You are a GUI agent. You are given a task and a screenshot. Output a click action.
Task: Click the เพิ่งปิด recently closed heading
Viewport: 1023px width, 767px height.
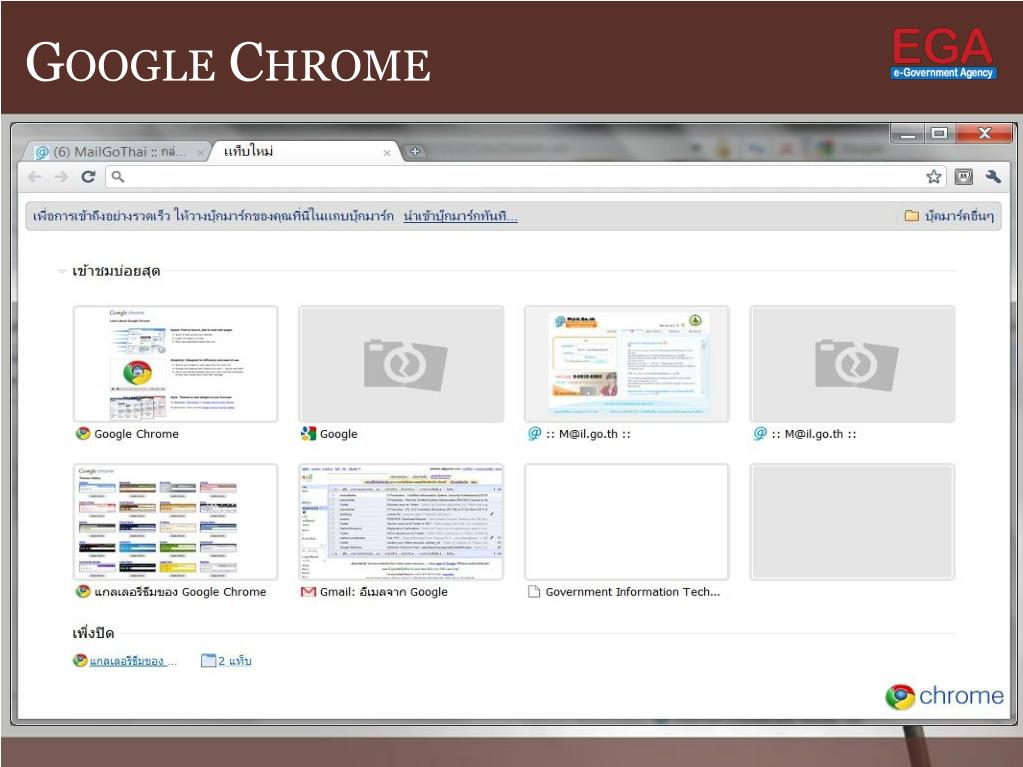[x=93, y=633]
